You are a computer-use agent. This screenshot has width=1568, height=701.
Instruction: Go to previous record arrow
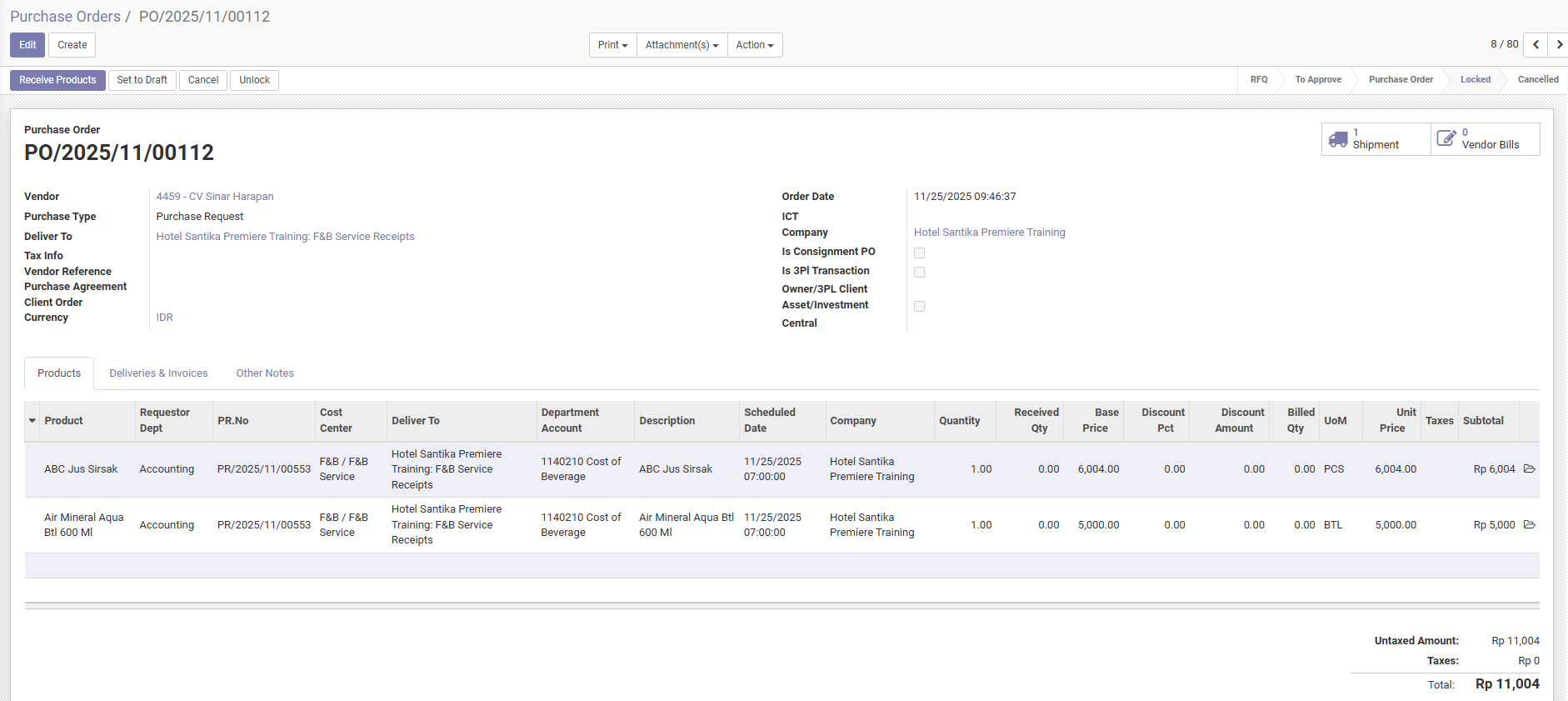[1536, 45]
